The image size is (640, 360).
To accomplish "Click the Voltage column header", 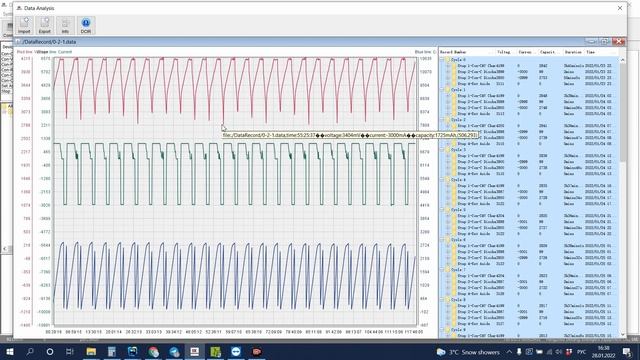I will 505,52.
